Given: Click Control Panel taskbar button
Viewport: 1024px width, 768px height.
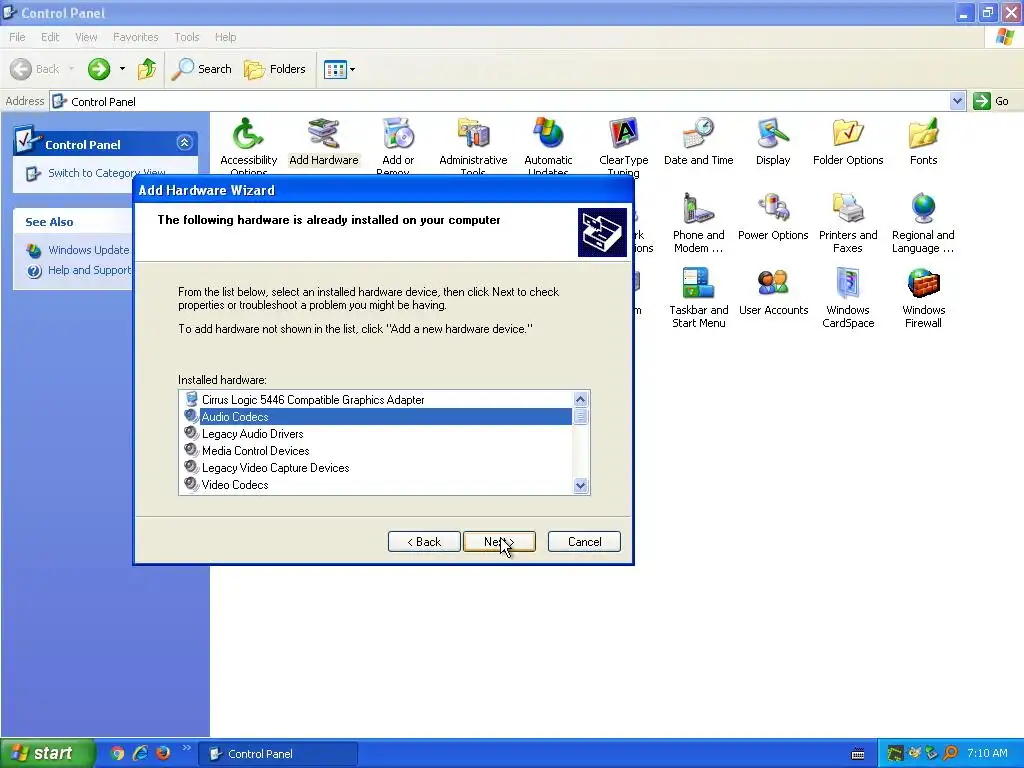Looking at the screenshot, I should click(x=278, y=754).
